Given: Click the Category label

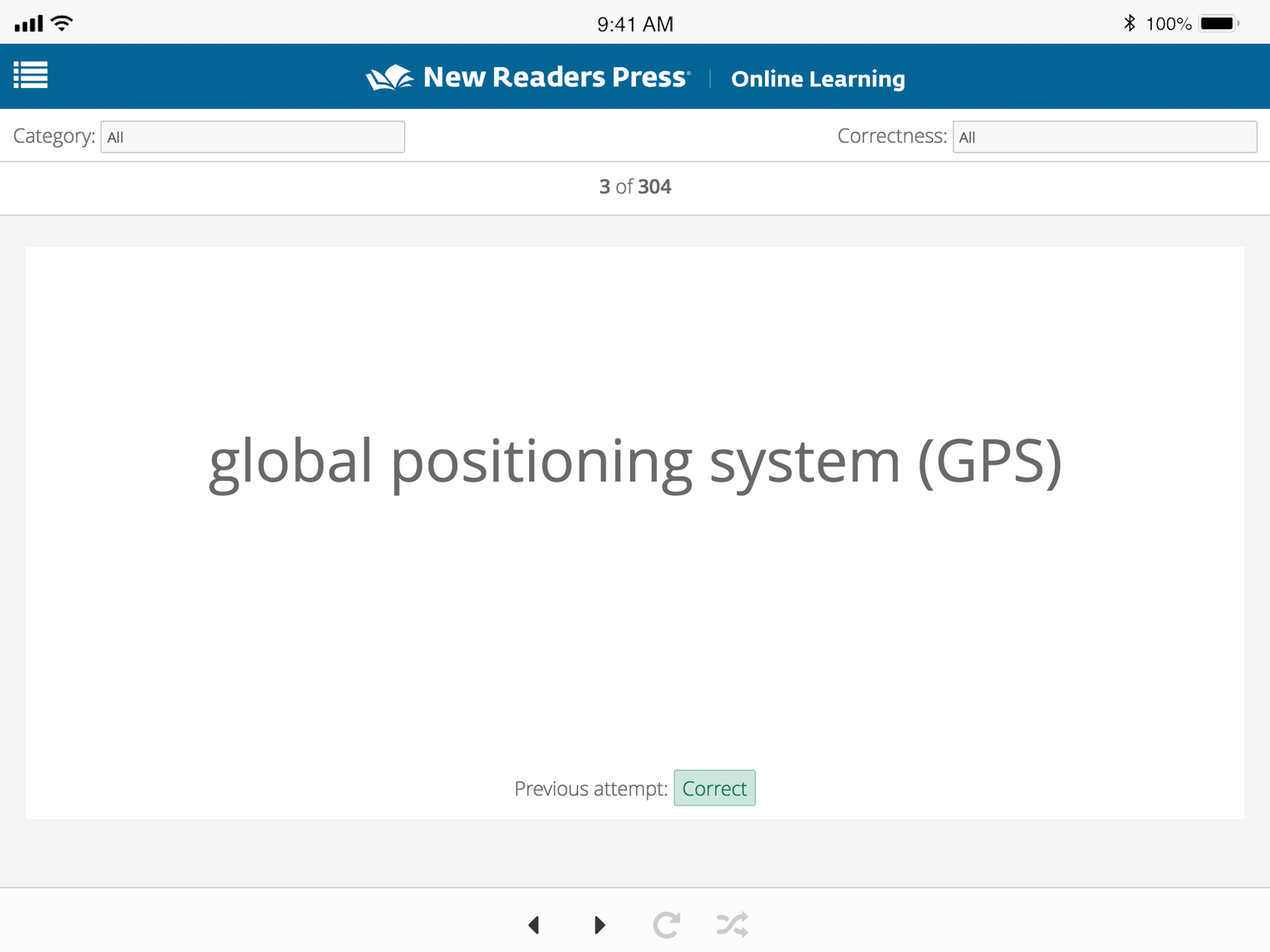Looking at the screenshot, I should point(54,137).
